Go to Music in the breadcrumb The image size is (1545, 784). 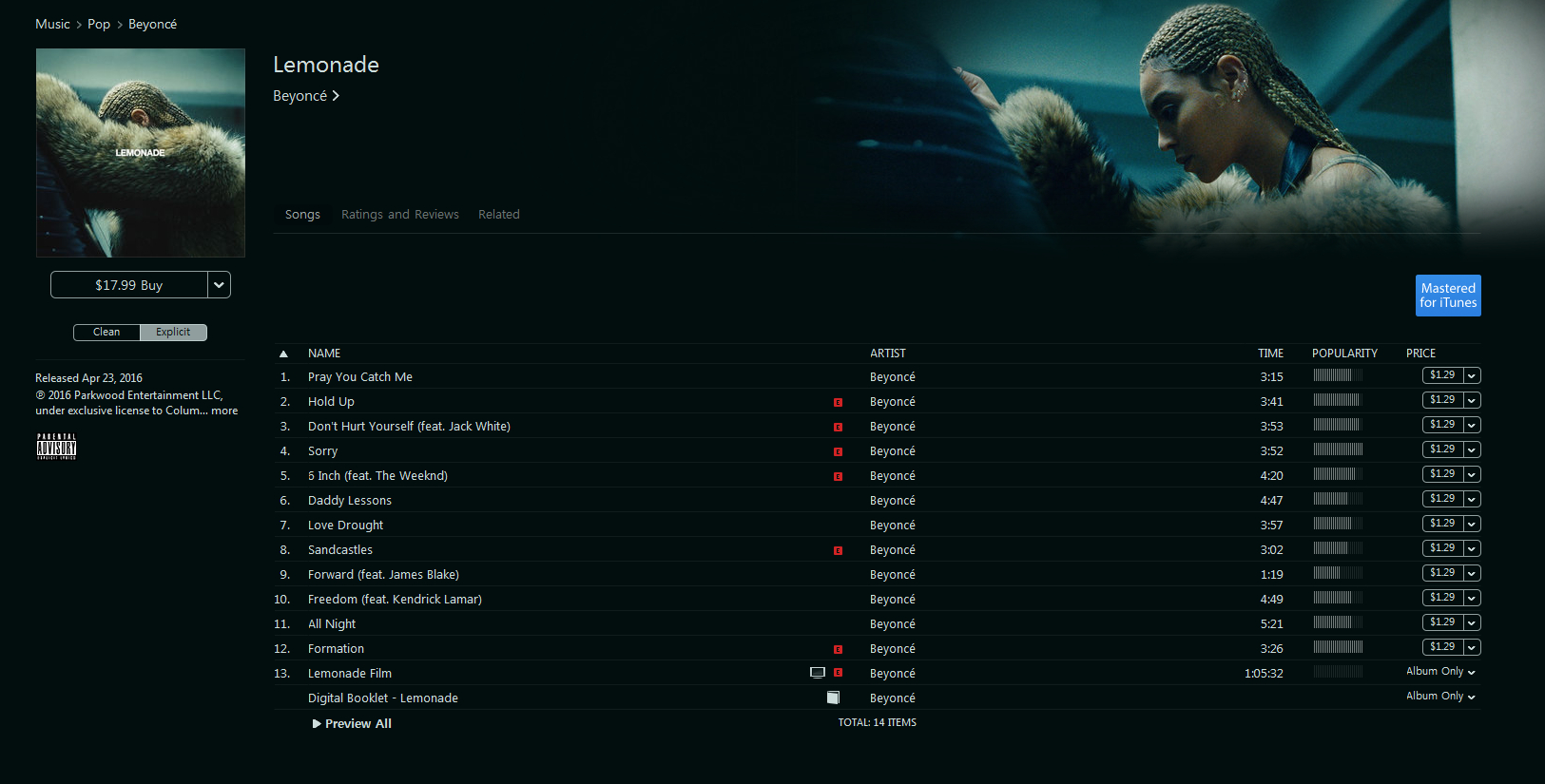tap(52, 25)
